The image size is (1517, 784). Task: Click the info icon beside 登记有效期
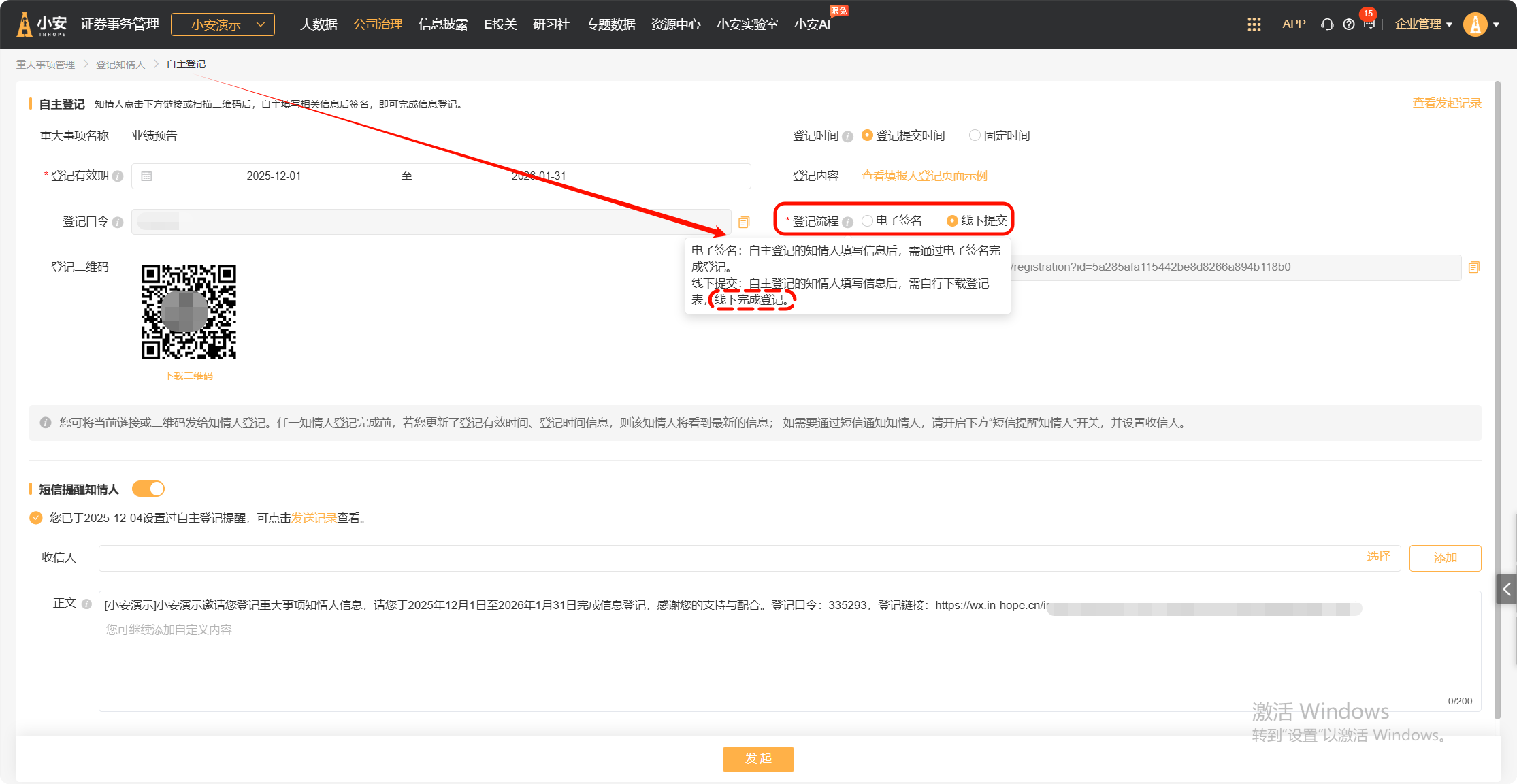coord(118,176)
